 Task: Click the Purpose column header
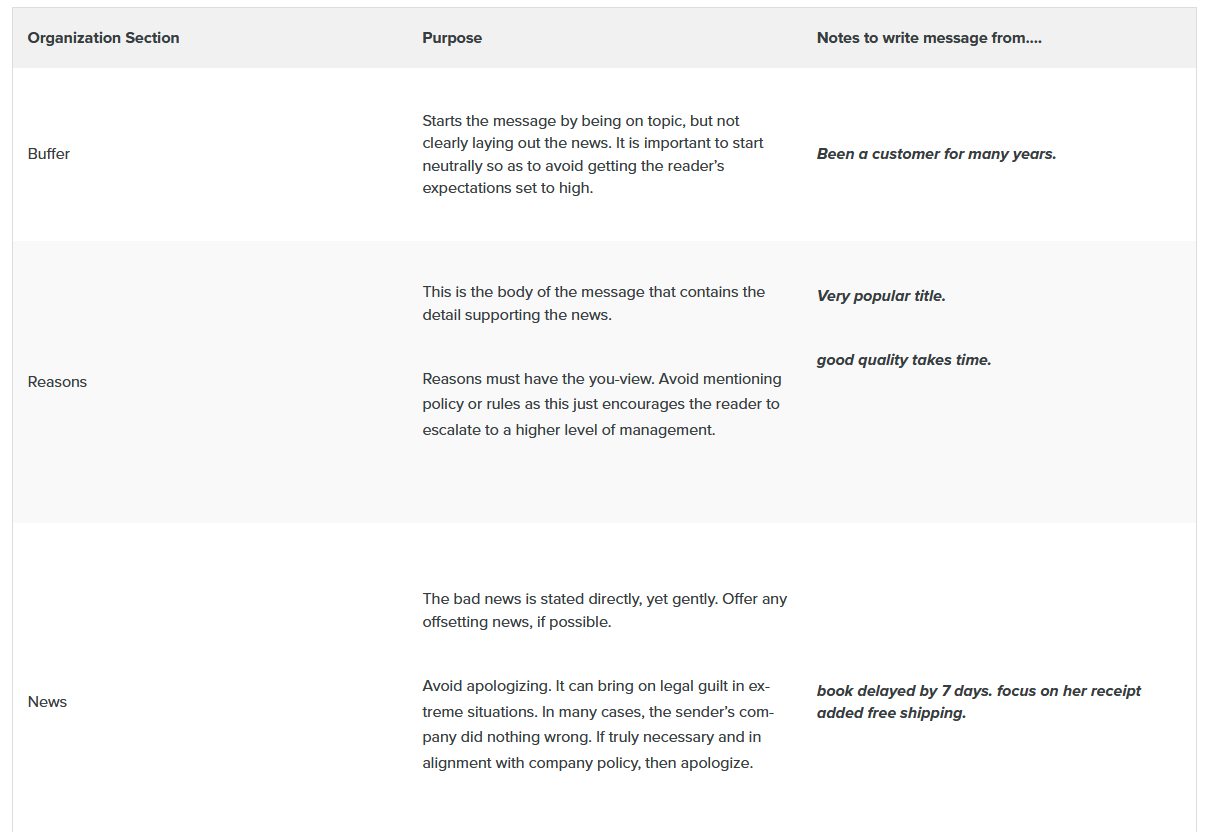click(x=452, y=38)
